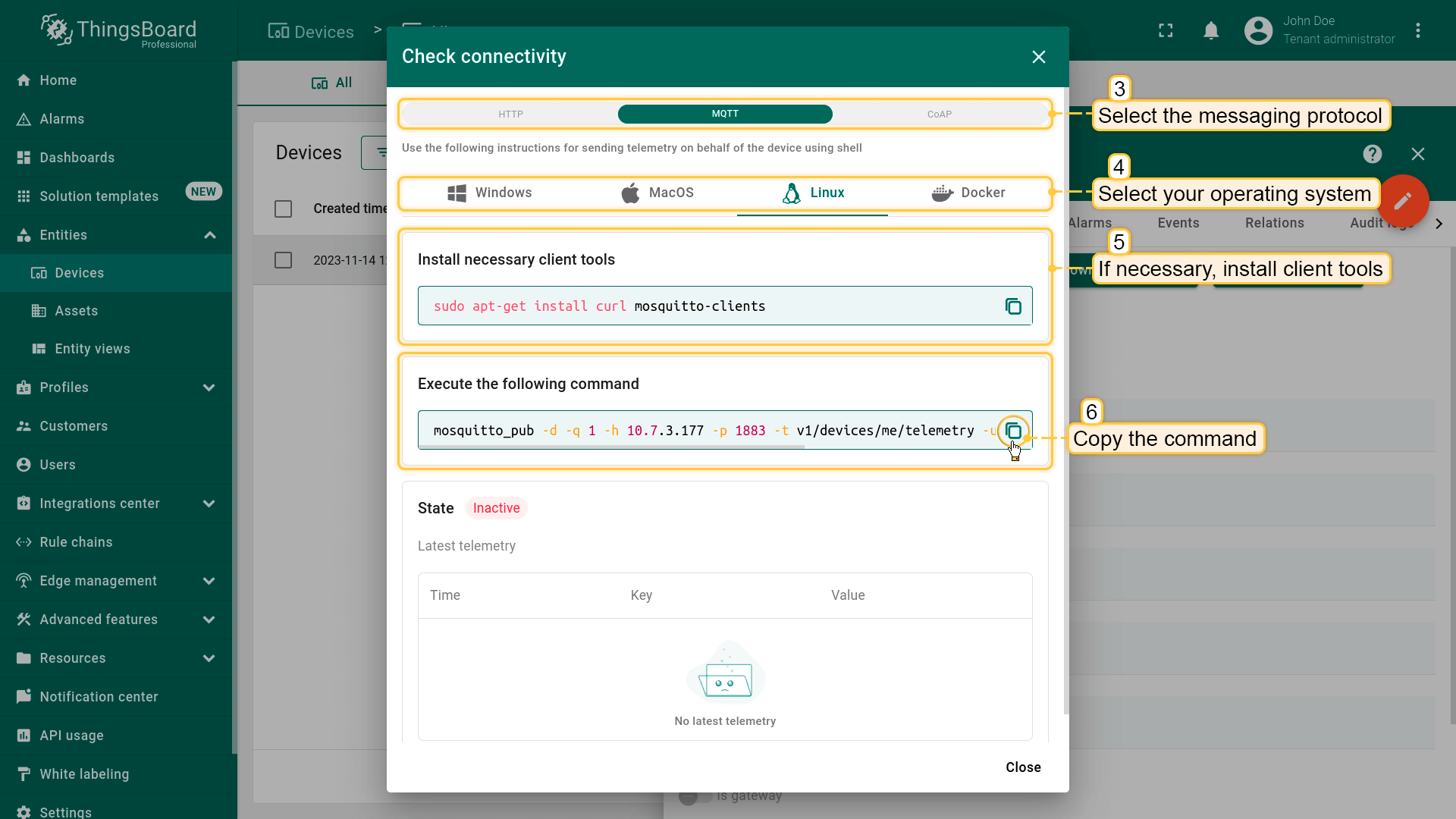Screen dimensions: 1456x819
Task: Click the ThingsBoard logo
Action: tap(118, 30)
